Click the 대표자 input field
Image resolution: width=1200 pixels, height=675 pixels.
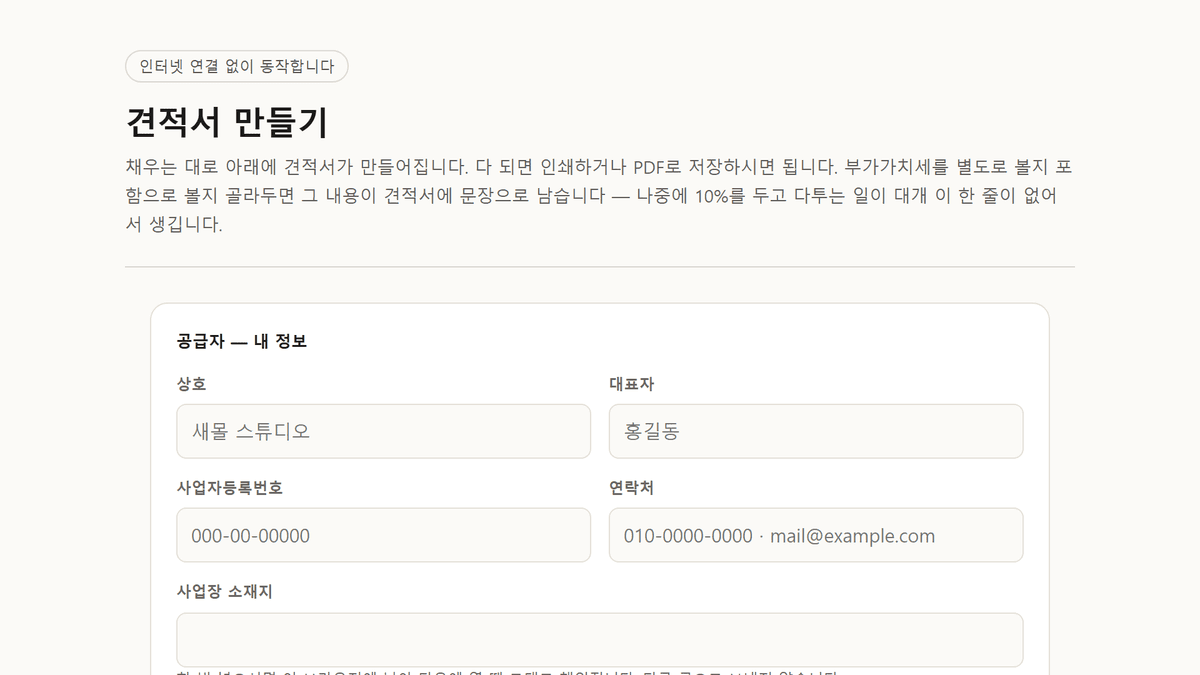pos(816,431)
